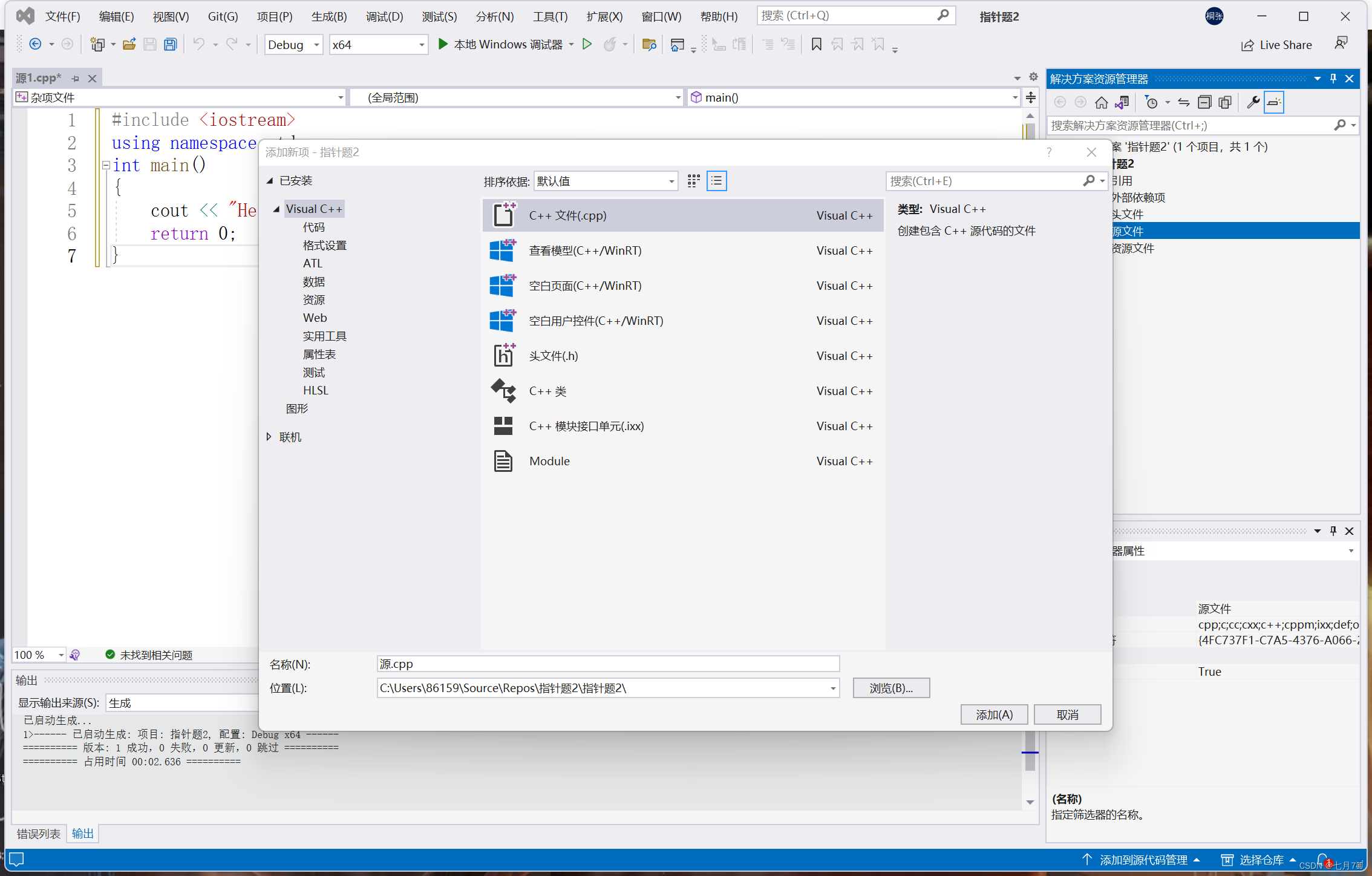Click the Solution Explorer home icon
The height and width of the screenshot is (876, 1372).
coord(1101,102)
